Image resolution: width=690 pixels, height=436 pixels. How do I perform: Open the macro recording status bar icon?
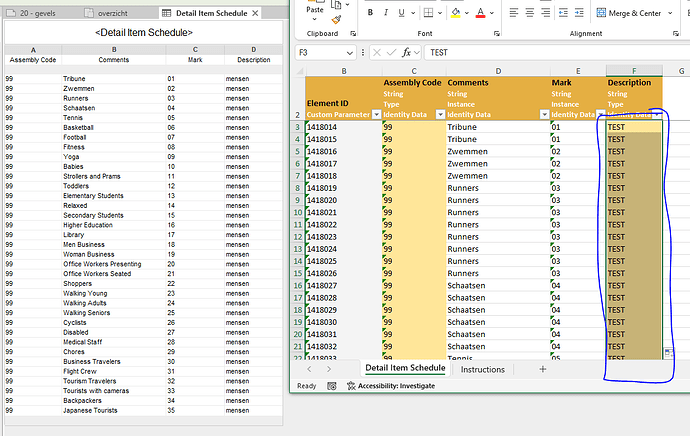point(331,386)
